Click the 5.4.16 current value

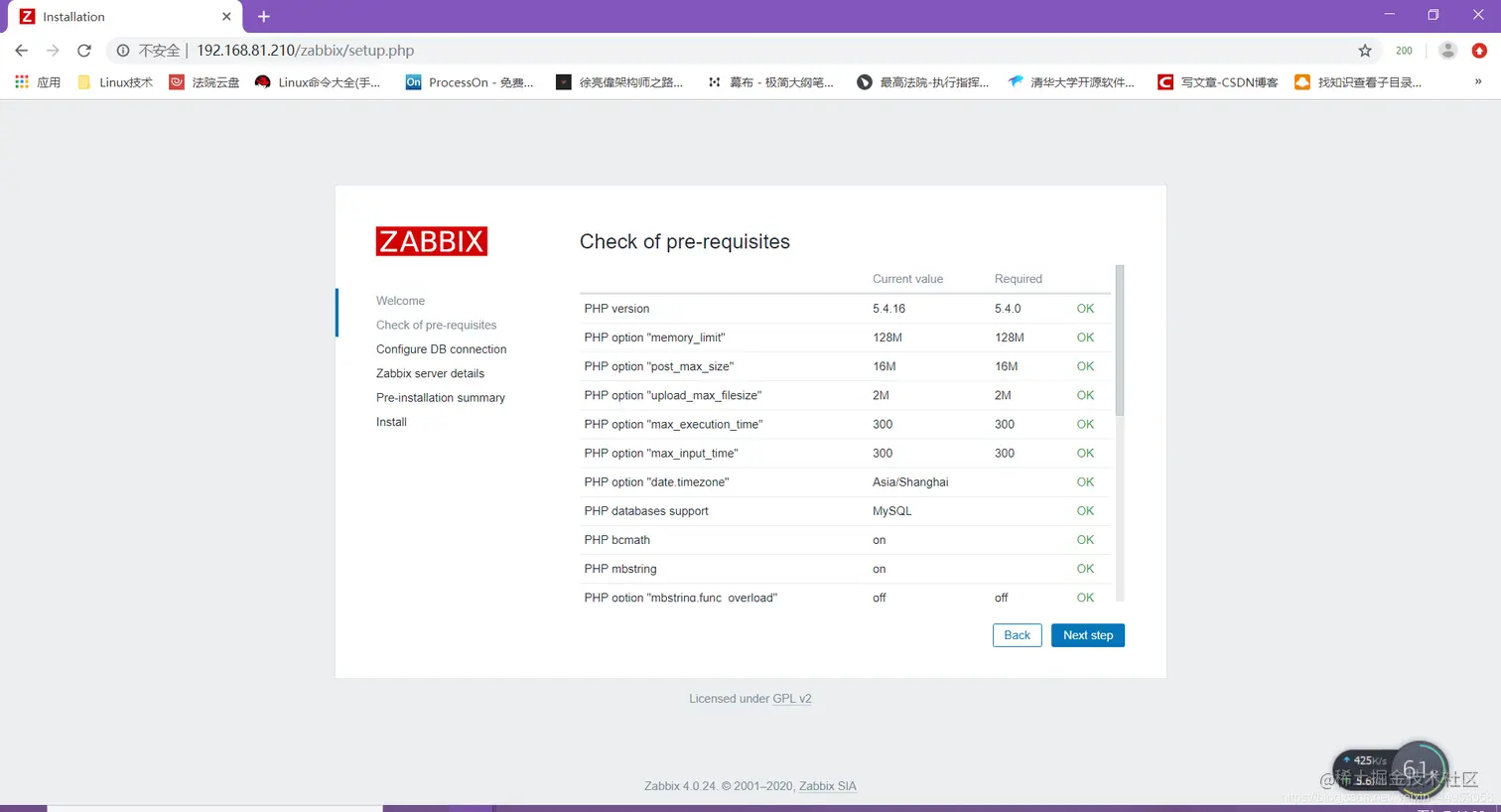click(x=889, y=309)
